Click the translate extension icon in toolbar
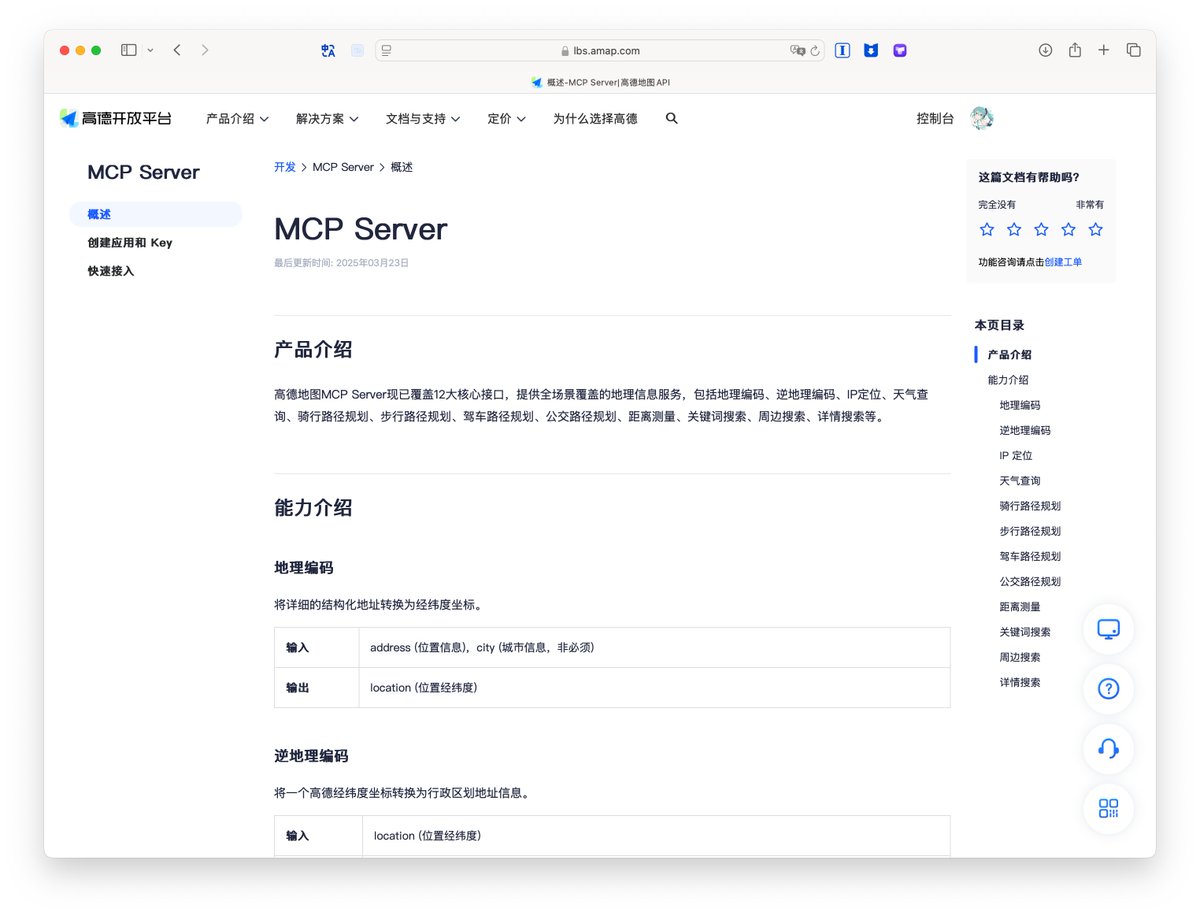 (x=328, y=50)
